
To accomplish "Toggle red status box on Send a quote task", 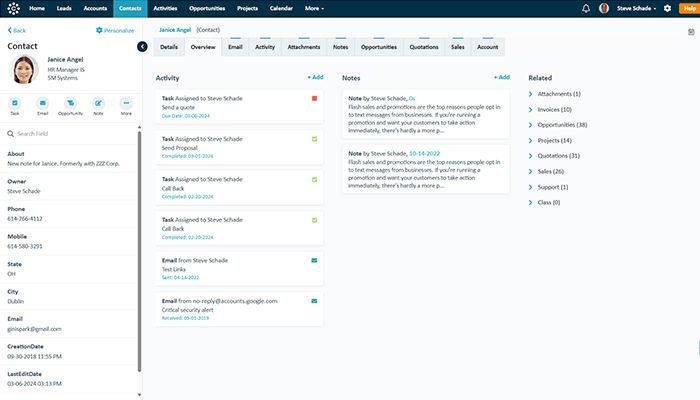I will pyautogui.click(x=314, y=98).
